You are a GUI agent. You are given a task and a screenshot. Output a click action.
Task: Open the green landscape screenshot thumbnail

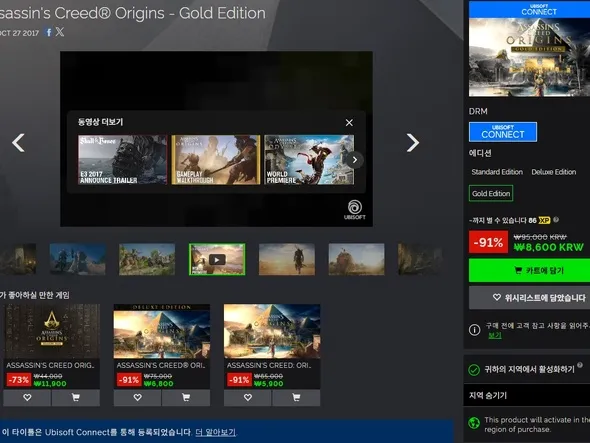click(147, 259)
